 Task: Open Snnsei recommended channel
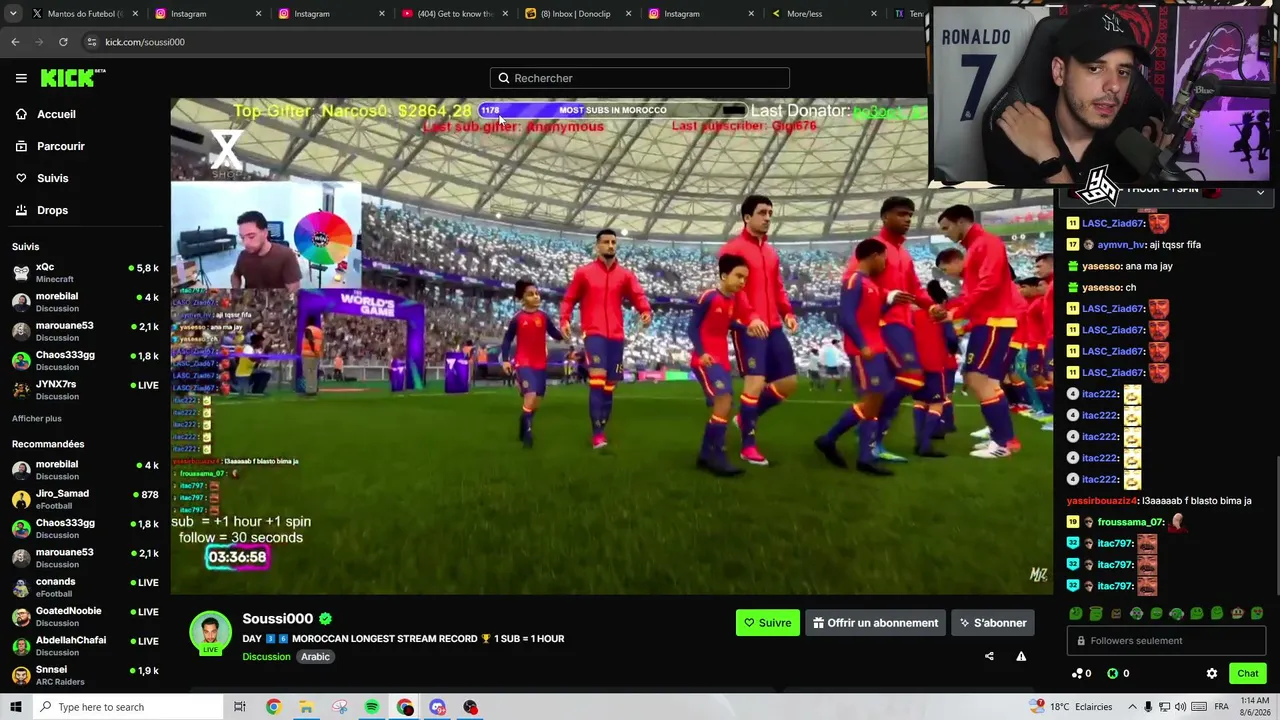click(x=85, y=674)
